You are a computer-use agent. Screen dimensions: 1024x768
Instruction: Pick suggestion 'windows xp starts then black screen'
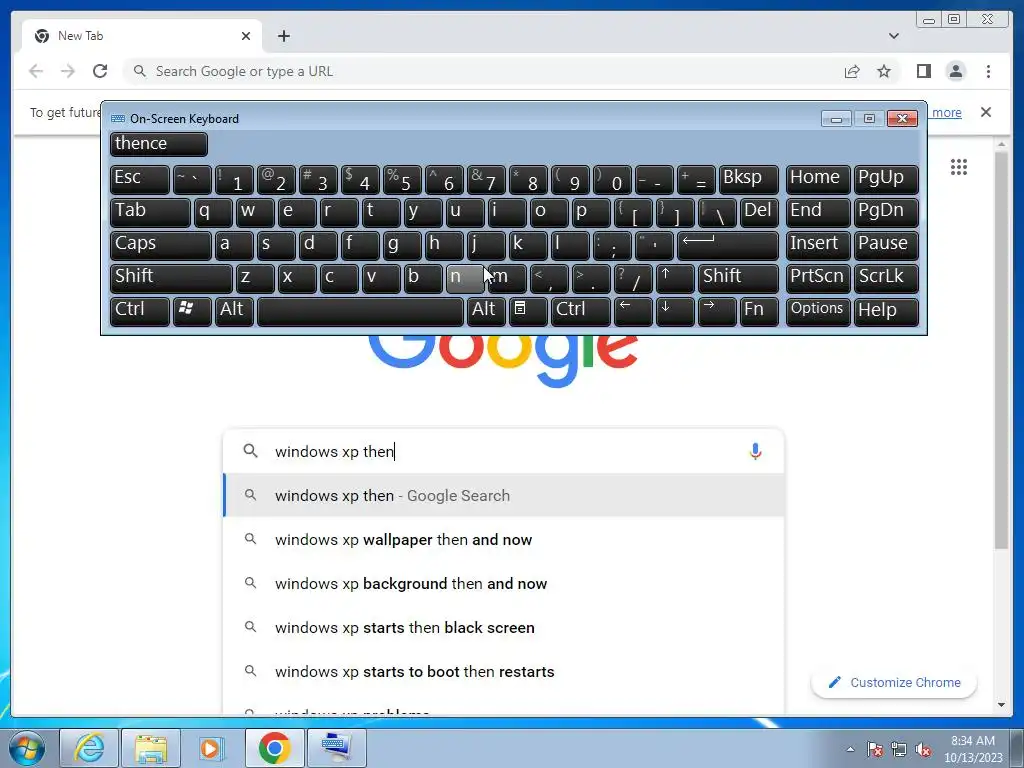click(503, 628)
